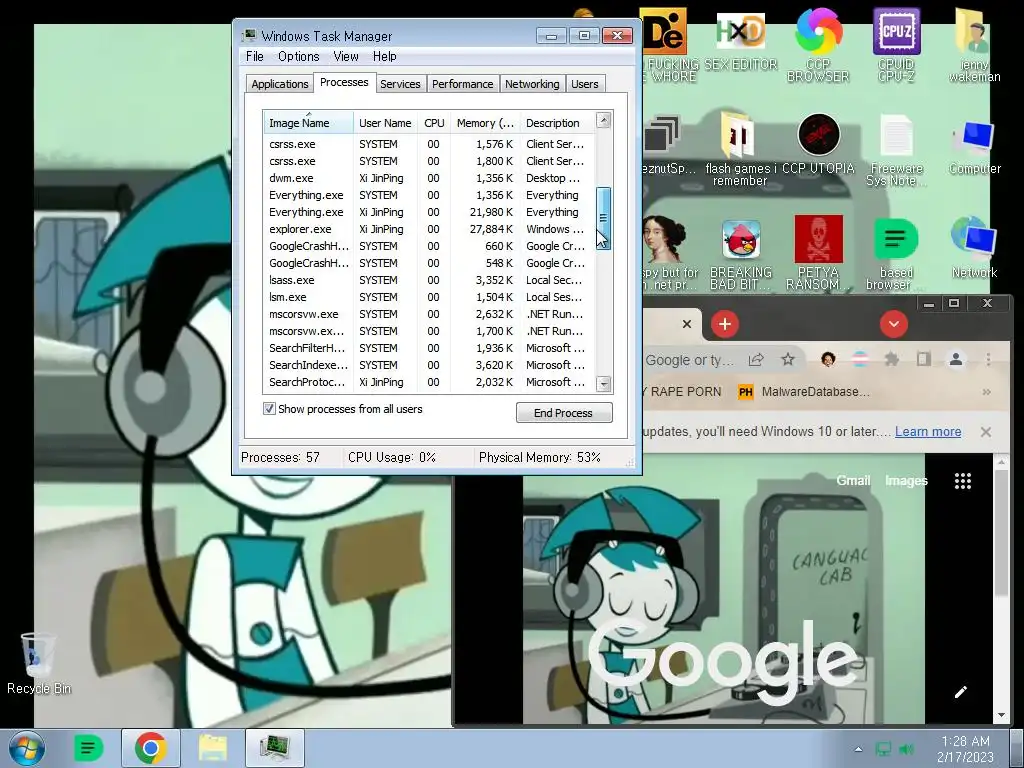
Task: Click the End Process button
Action: [564, 413]
